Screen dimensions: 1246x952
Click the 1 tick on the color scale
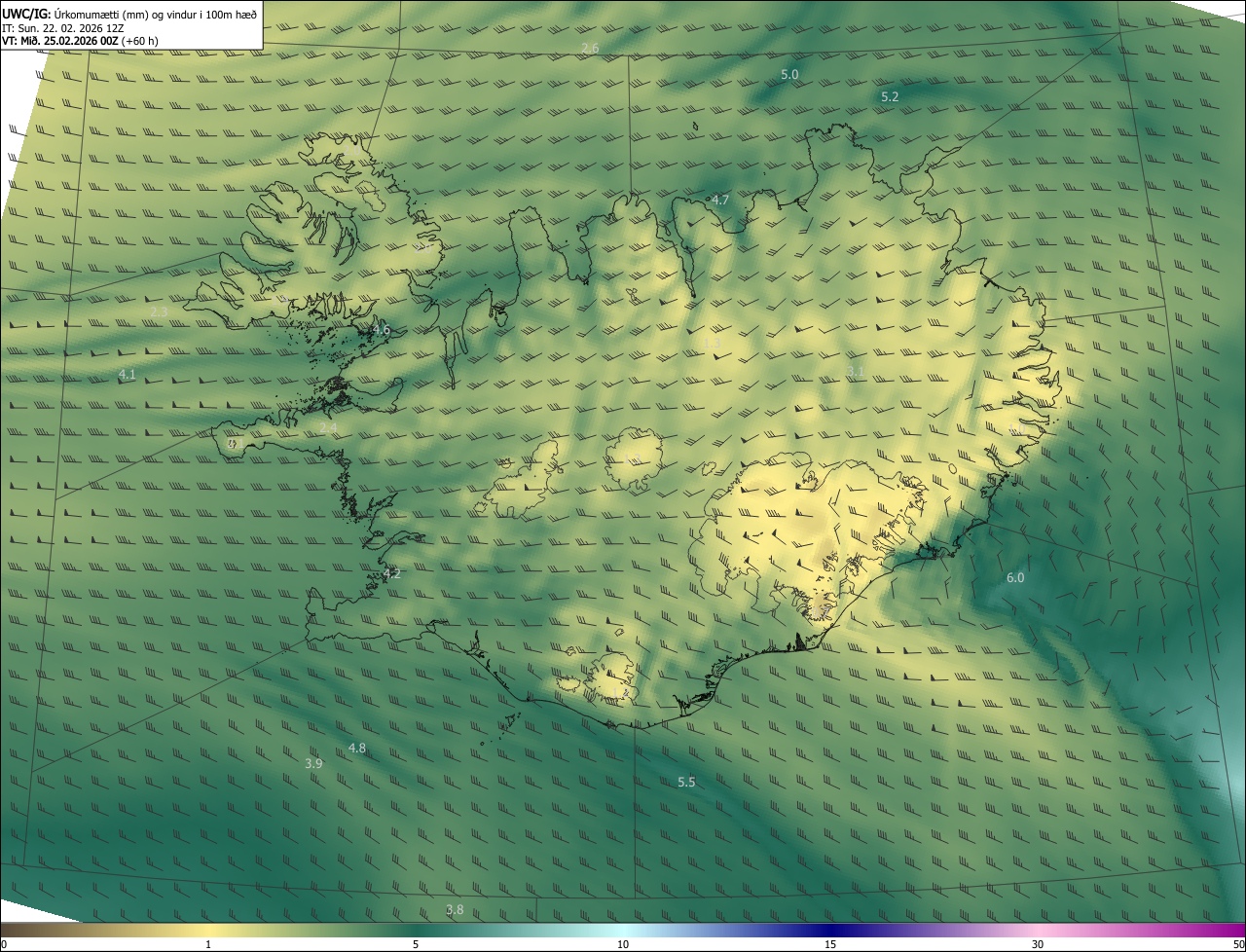(208, 944)
